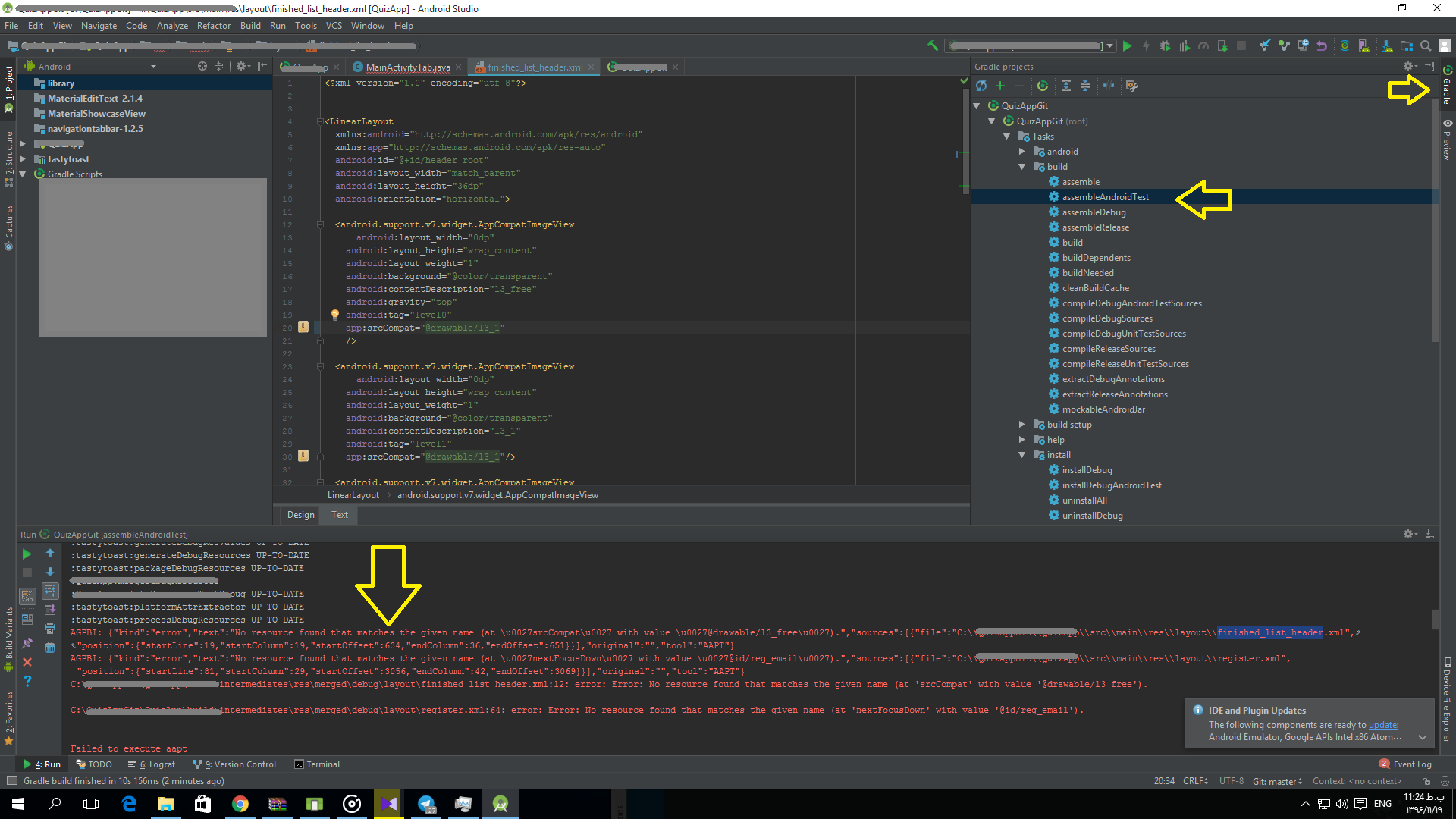
Task: Attach debugger to Android process icon
Action: pyautogui.click(x=1222, y=46)
